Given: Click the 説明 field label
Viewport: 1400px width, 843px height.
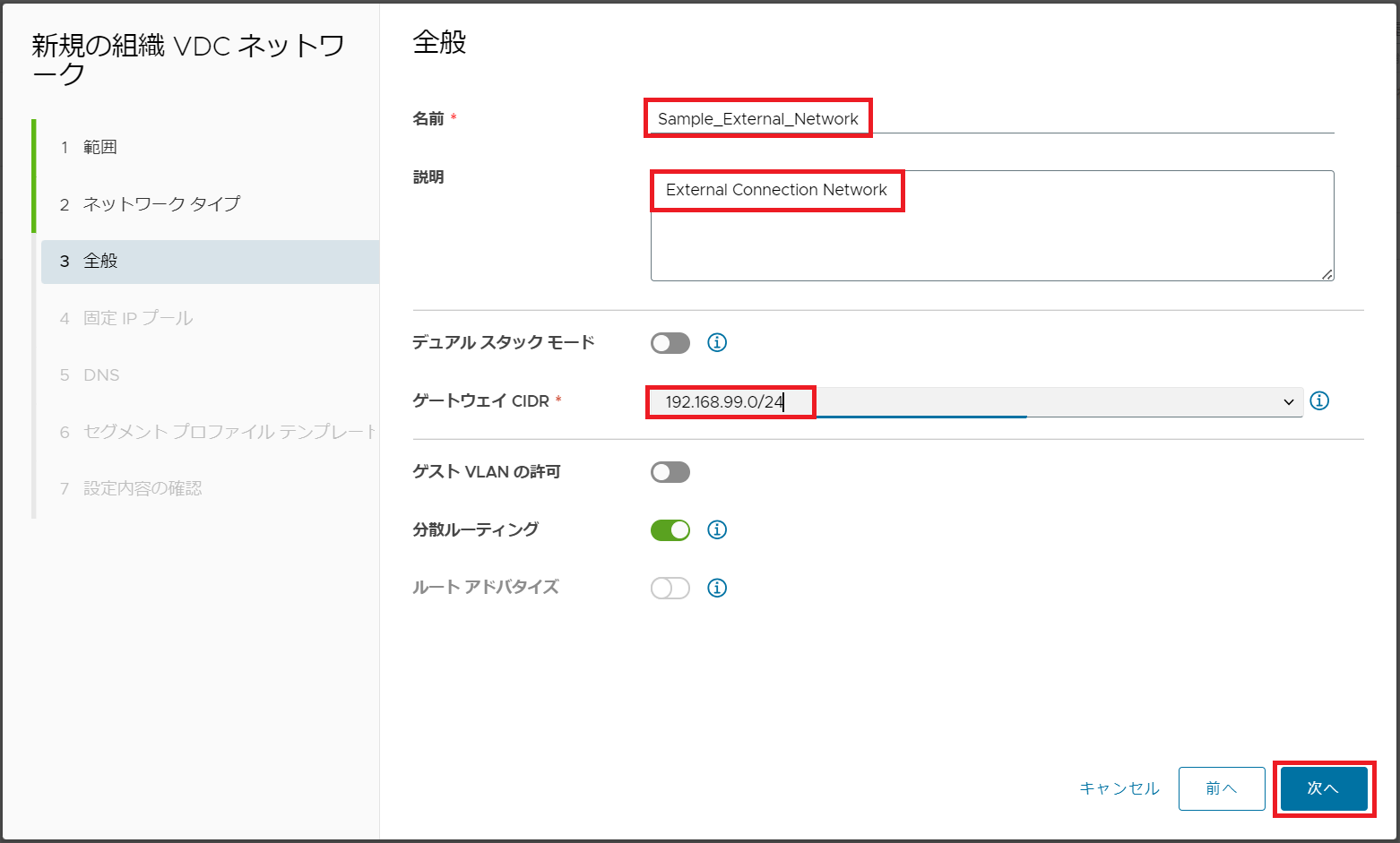Looking at the screenshot, I should coord(428,176).
